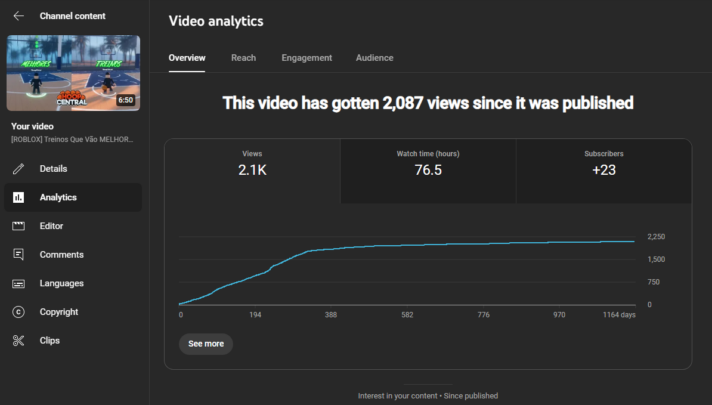Switch to the Reach tab
This screenshot has width=712, height=405.
[x=243, y=58]
